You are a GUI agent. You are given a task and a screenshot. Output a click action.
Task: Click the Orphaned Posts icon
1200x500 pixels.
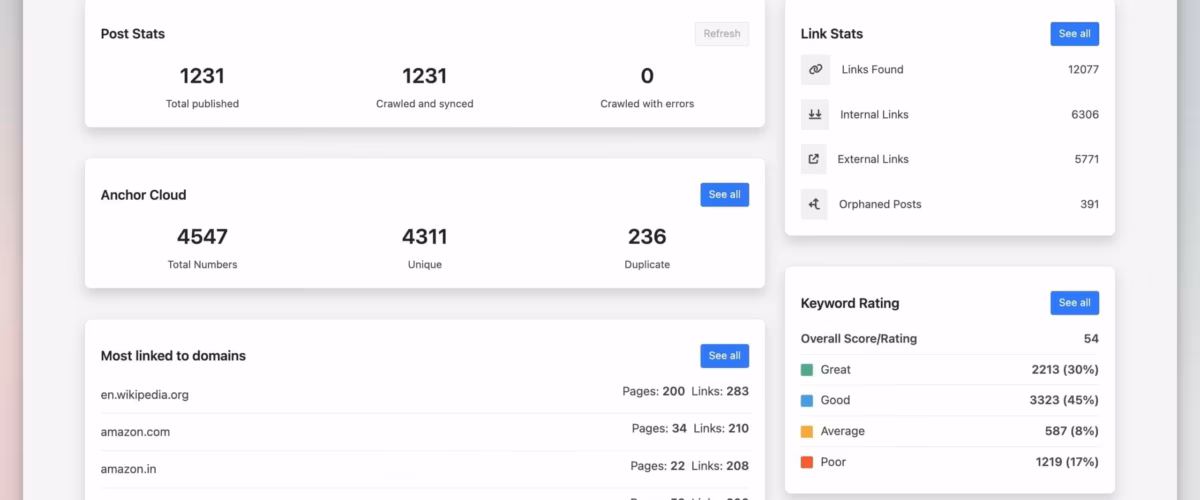[x=814, y=204]
